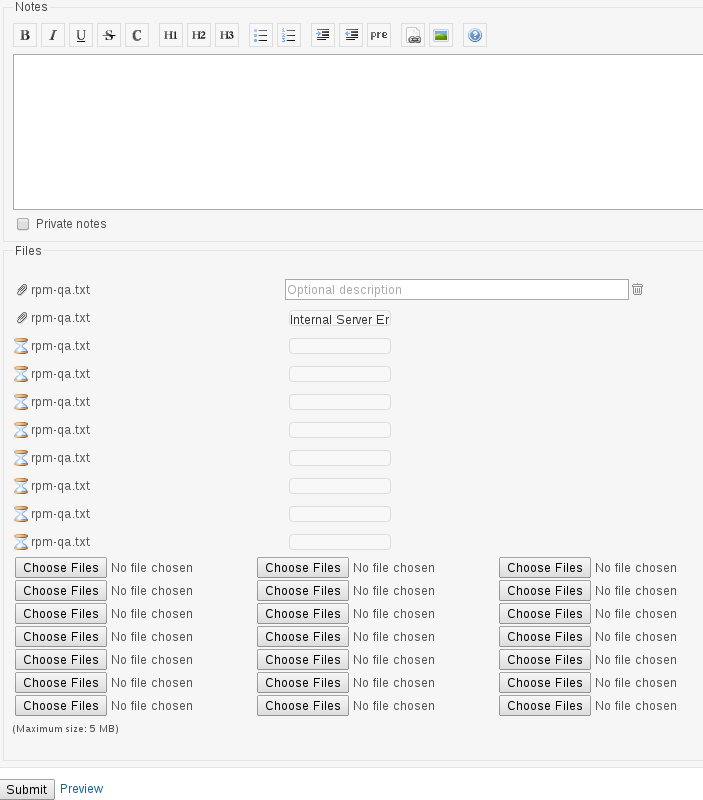Apply italic formatting to the notes
Screen dimensions: 703x800
click(53, 35)
